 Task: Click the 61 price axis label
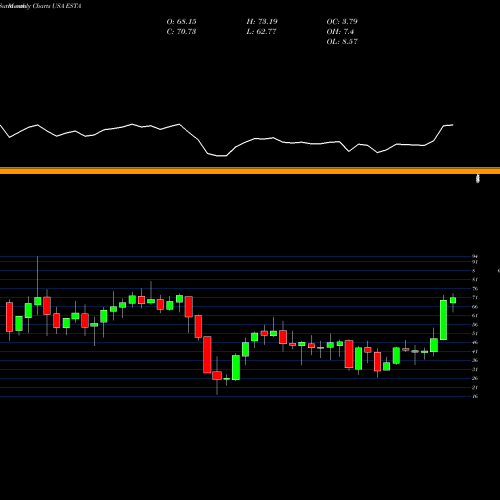[475, 315]
